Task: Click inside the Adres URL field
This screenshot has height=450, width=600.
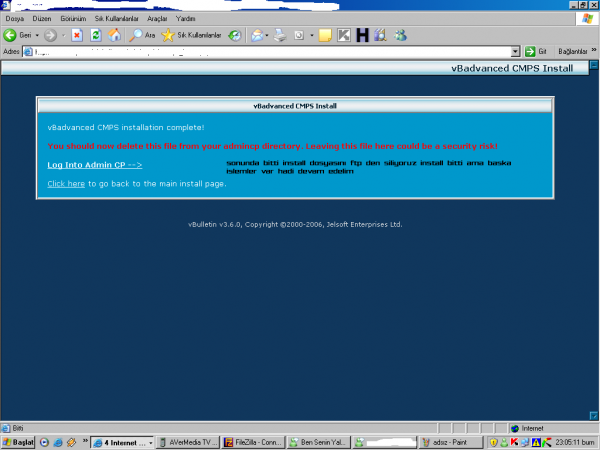Action: click(267, 52)
